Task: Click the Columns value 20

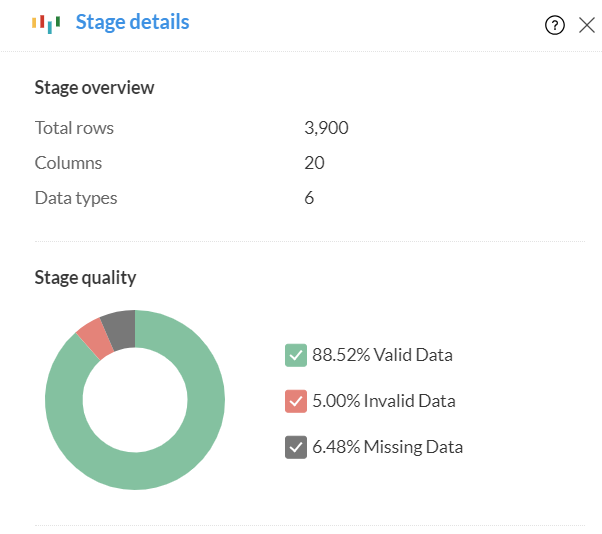Action: [x=314, y=163]
